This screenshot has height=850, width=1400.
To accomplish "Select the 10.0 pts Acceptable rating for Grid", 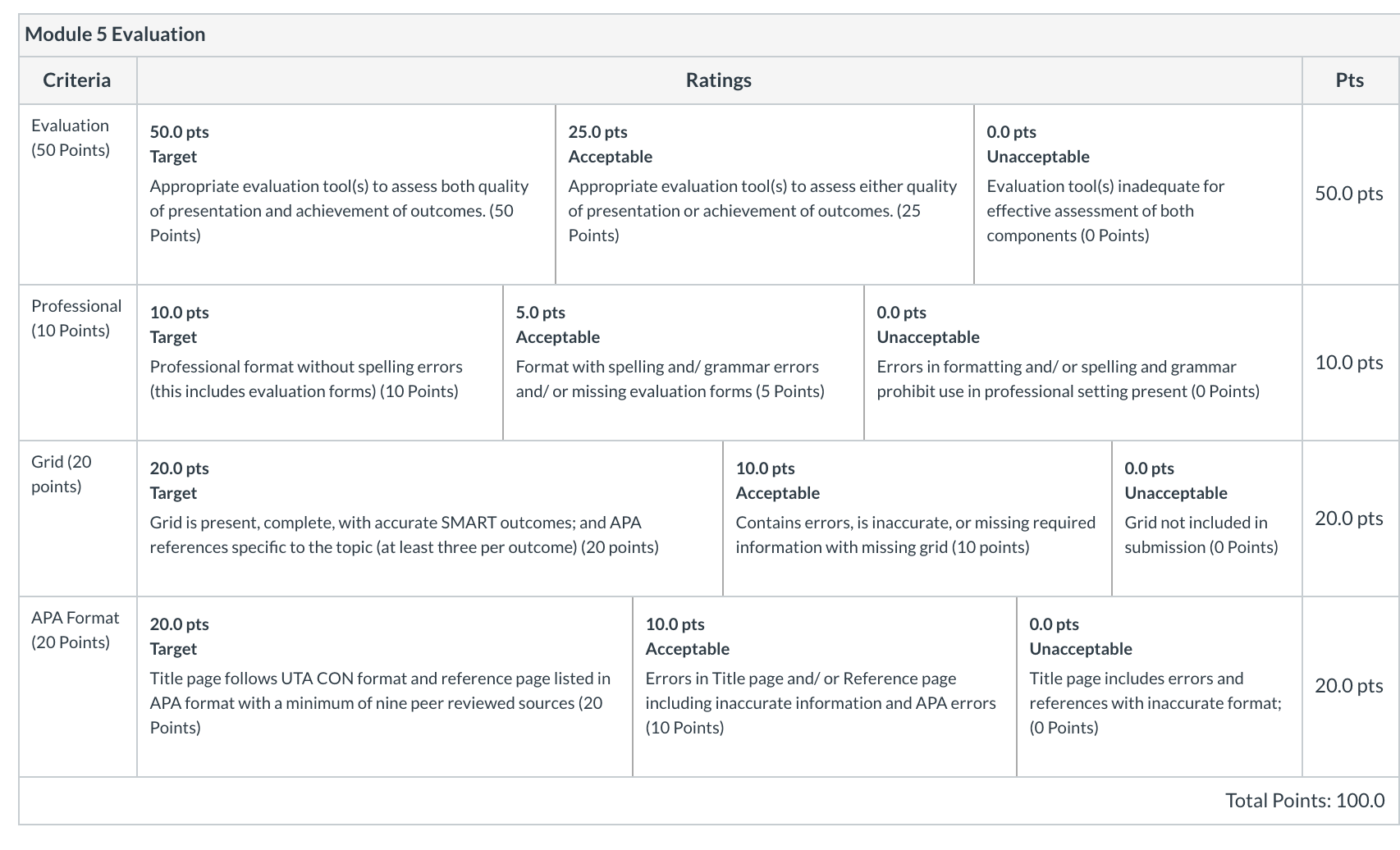I will point(917,519).
